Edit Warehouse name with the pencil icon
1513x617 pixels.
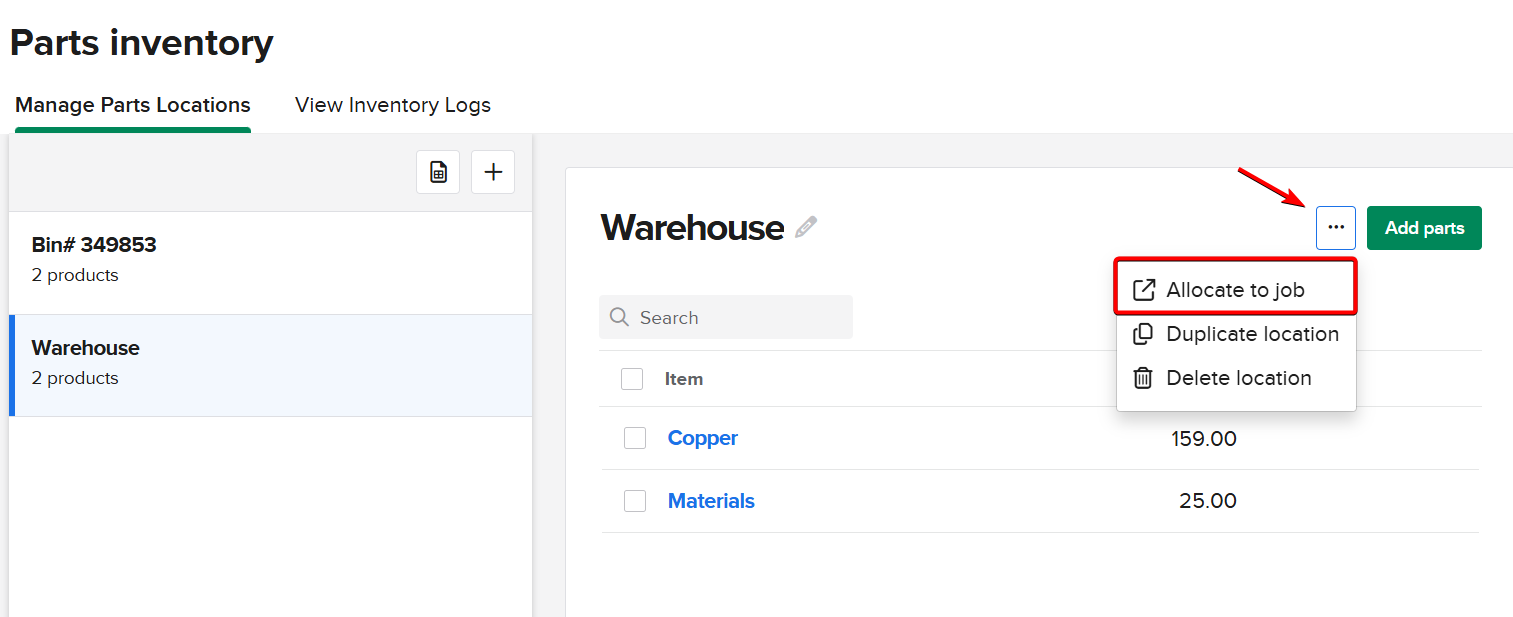[806, 228]
